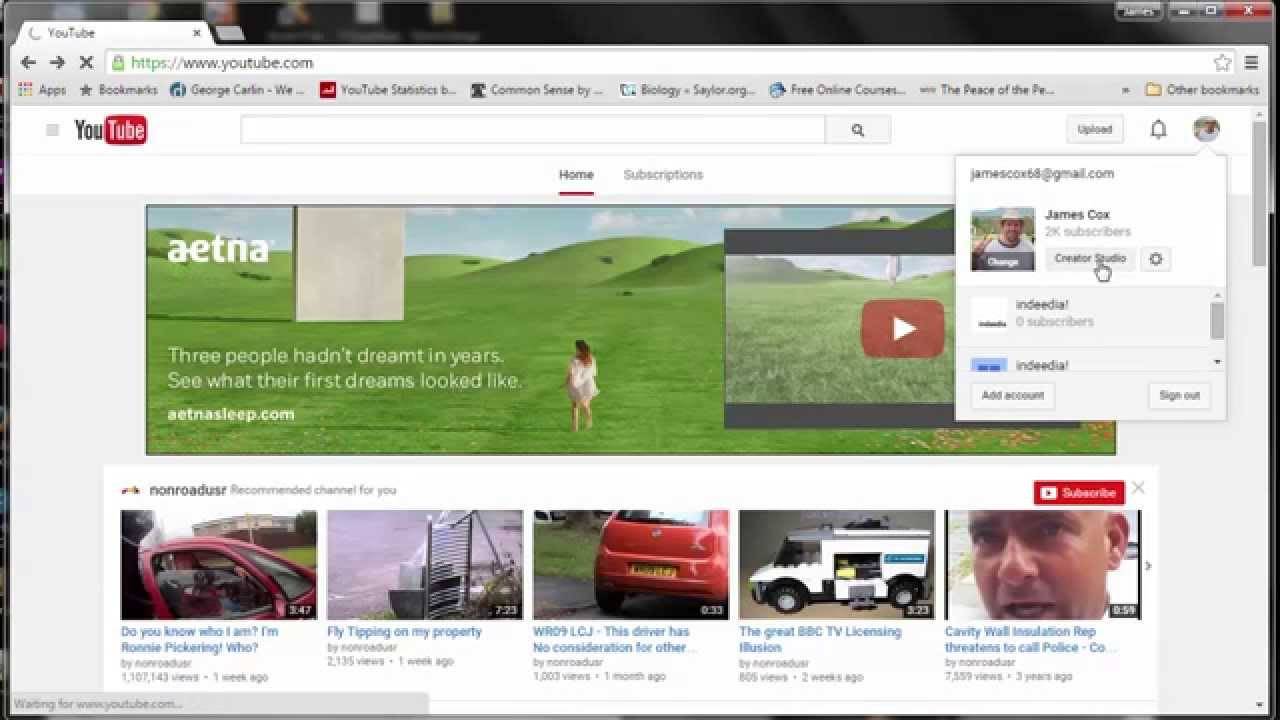Click jamescox68@gmail.com email text

1042,174
